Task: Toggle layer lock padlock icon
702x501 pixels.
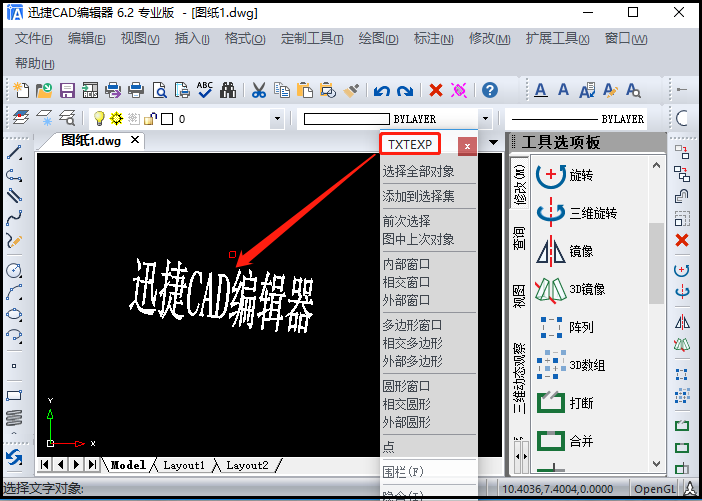Action: [x=150, y=119]
